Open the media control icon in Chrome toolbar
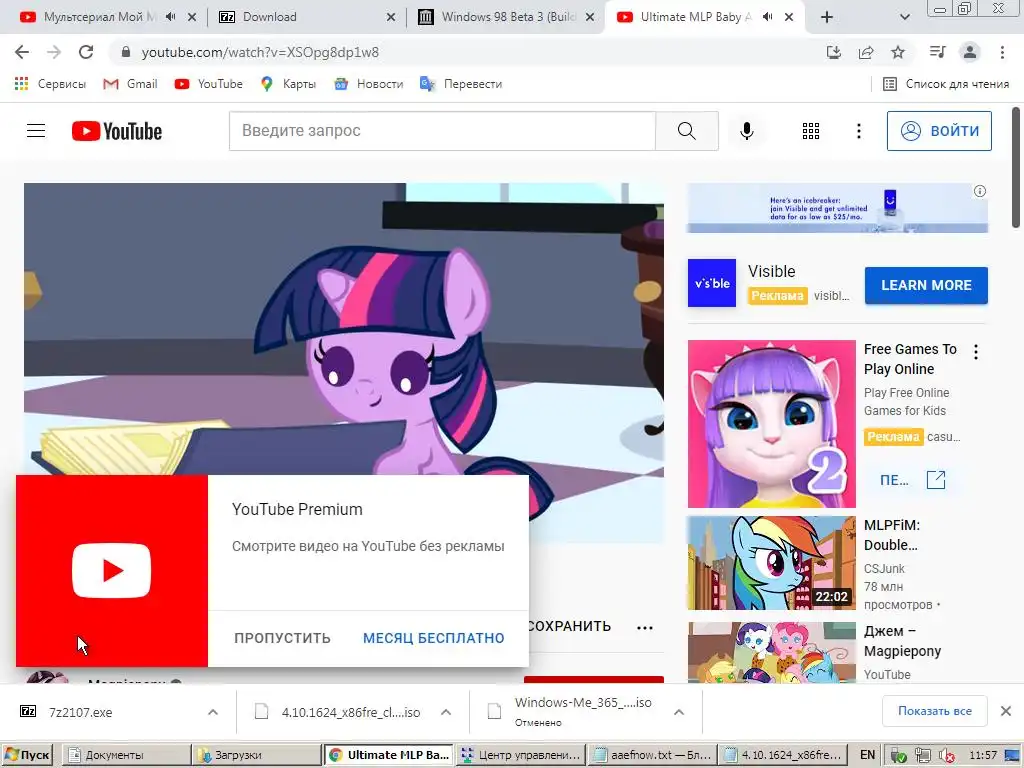The image size is (1024, 768). click(x=937, y=52)
